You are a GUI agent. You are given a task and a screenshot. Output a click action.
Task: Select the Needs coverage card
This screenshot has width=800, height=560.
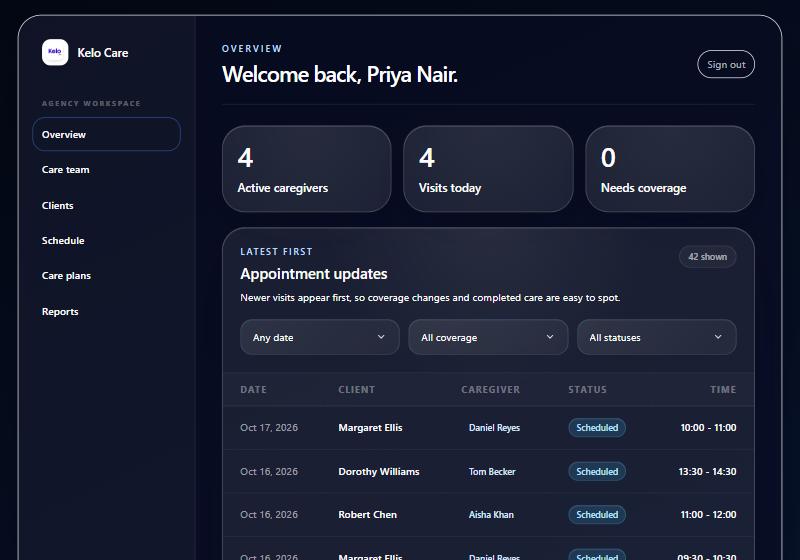coord(670,169)
